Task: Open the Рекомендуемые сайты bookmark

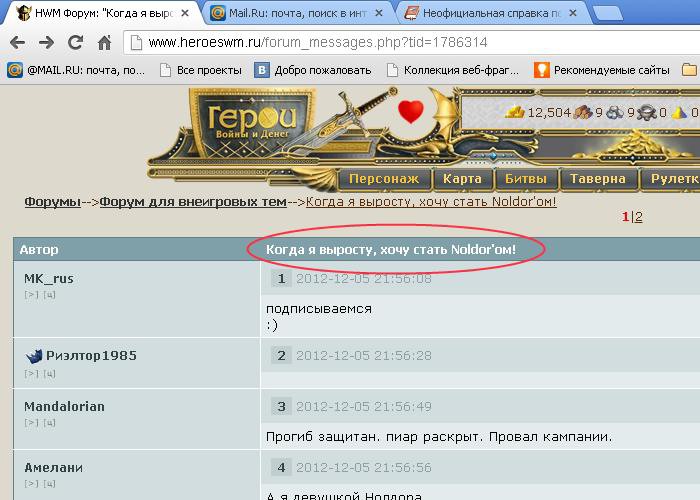Action: click(x=602, y=70)
